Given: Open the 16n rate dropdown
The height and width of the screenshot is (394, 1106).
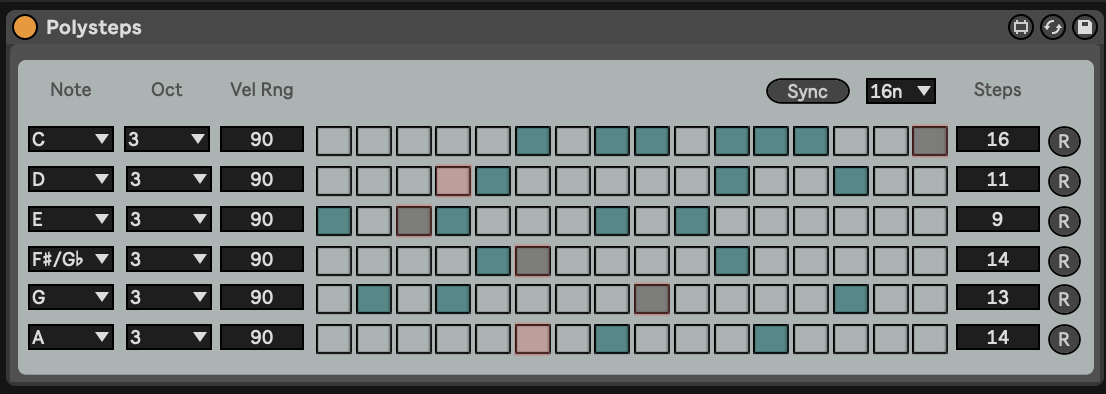Looking at the screenshot, I should (901, 91).
